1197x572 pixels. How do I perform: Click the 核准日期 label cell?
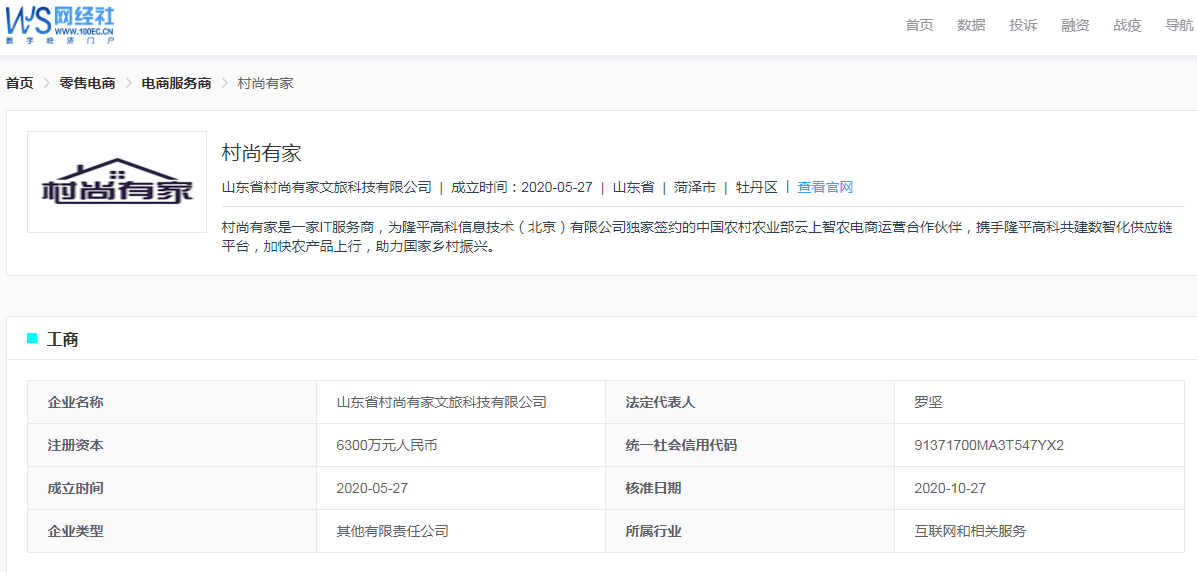coord(750,488)
